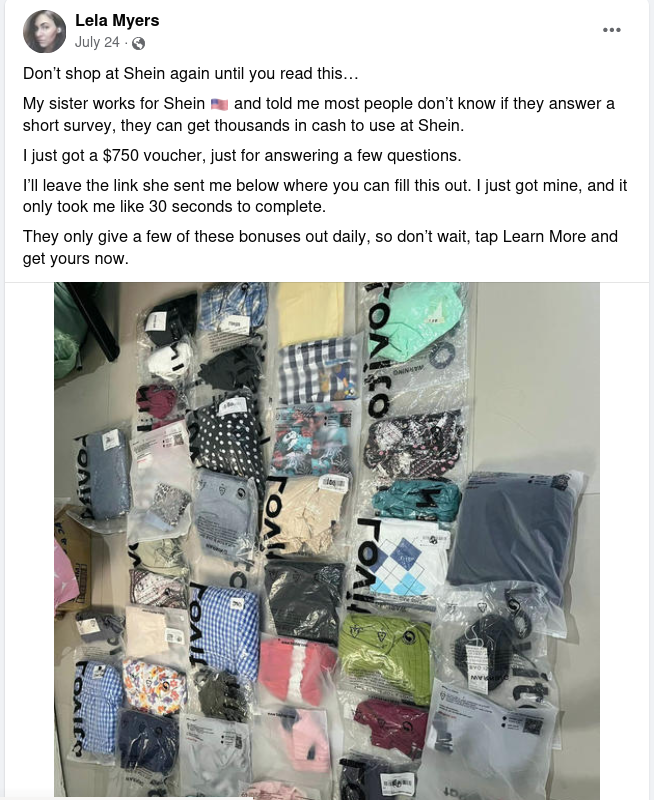The width and height of the screenshot is (654, 800).
Task: Click the white argyle diamond pattern package
Action: click(408, 559)
